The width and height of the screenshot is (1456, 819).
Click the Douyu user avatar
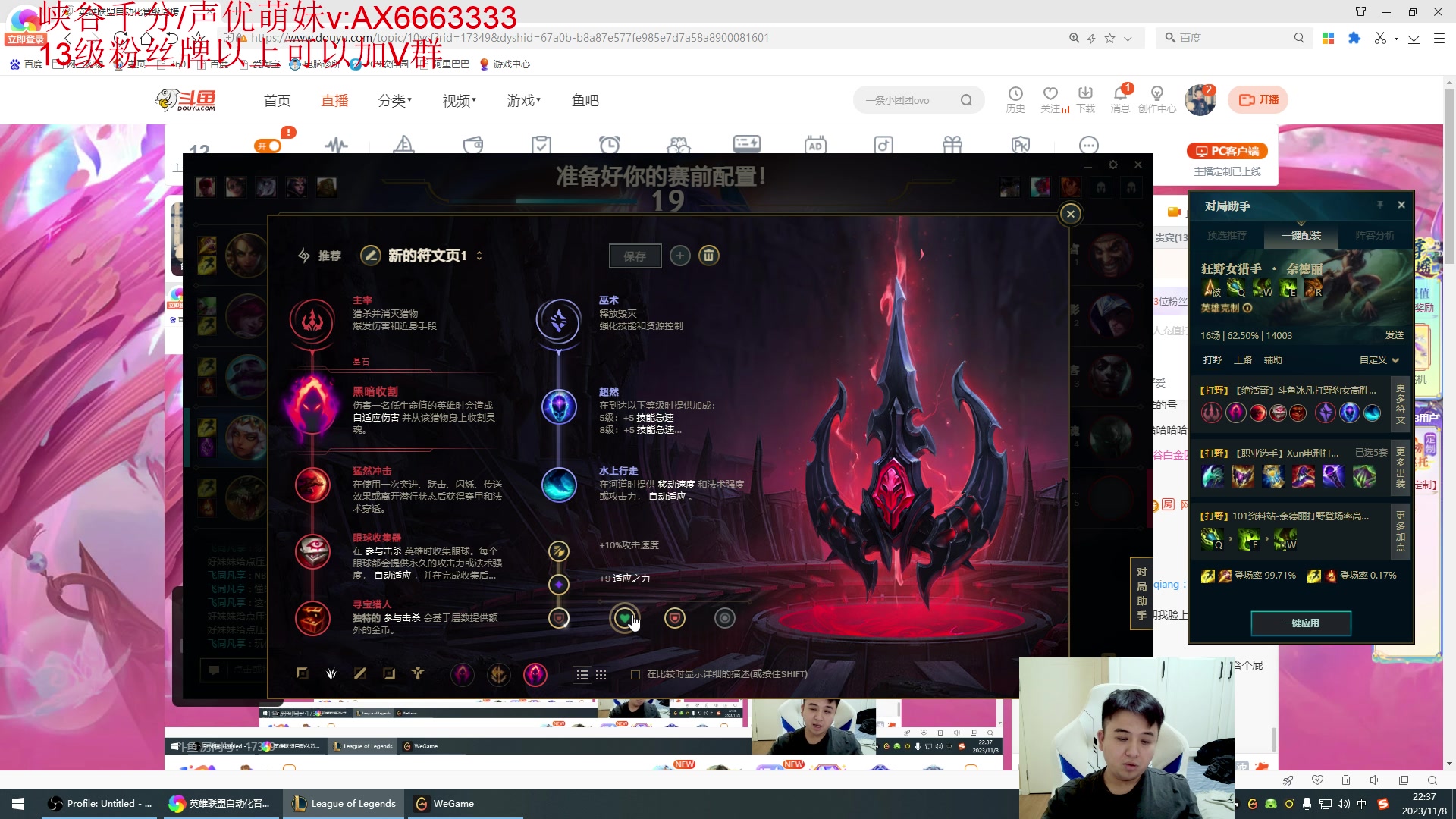[x=1200, y=99]
